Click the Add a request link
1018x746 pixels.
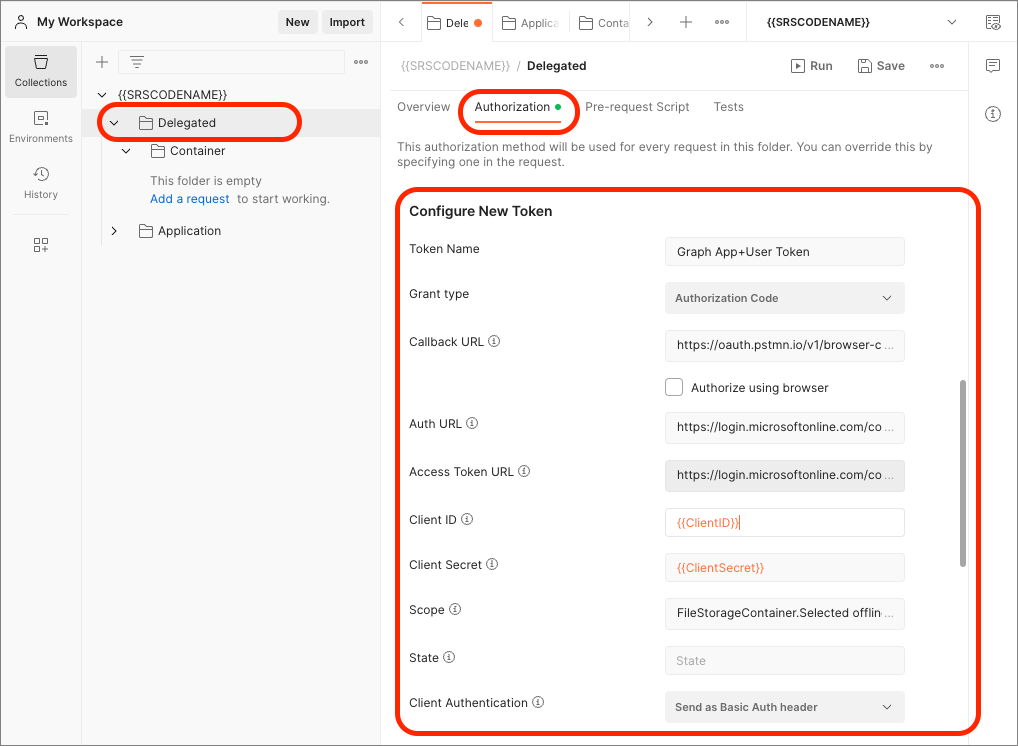(189, 198)
